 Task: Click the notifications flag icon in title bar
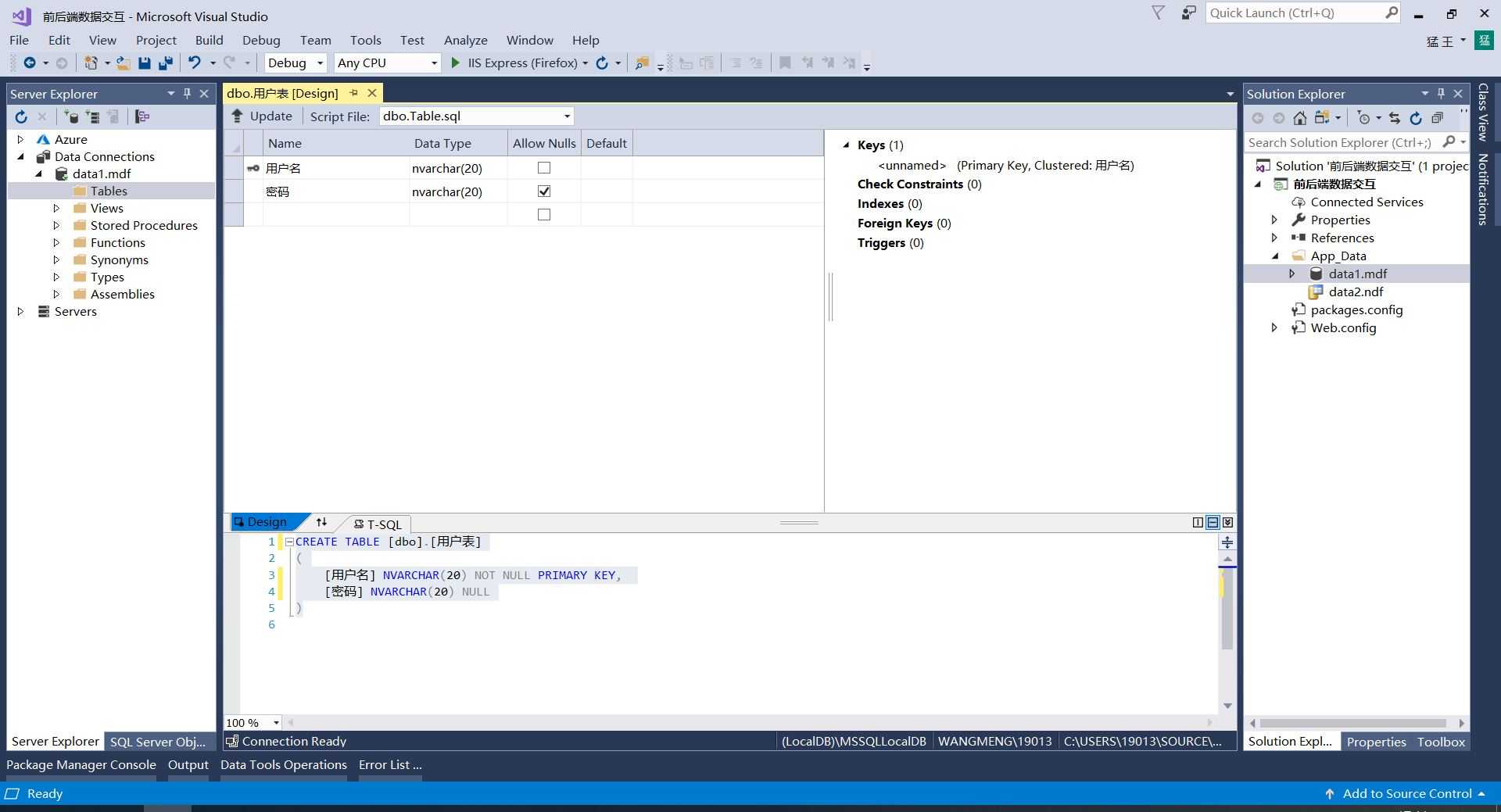tap(1158, 13)
